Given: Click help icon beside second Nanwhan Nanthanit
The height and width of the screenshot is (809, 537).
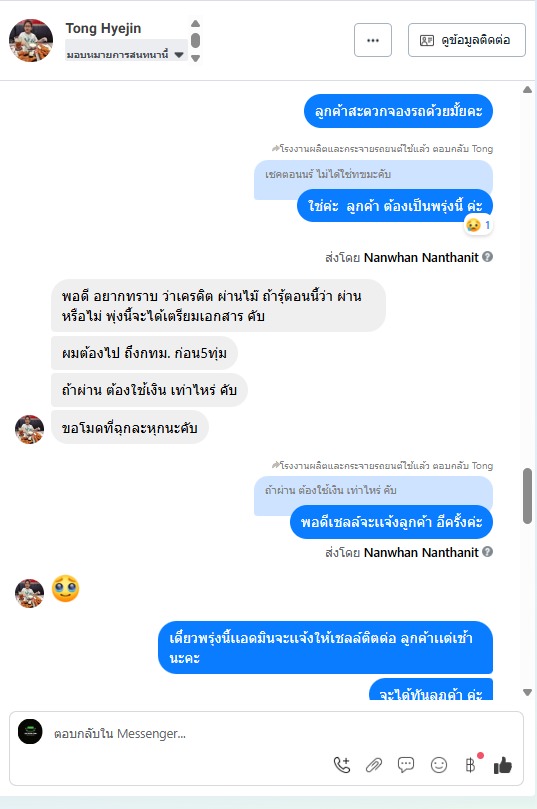Looking at the screenshot, I should pos(487,552).
